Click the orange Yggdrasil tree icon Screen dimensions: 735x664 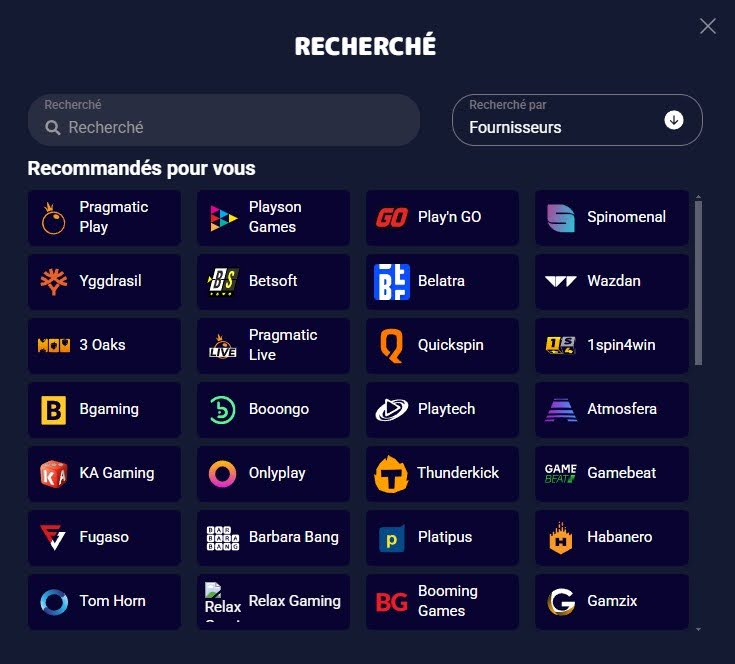[x=53, y=282]
